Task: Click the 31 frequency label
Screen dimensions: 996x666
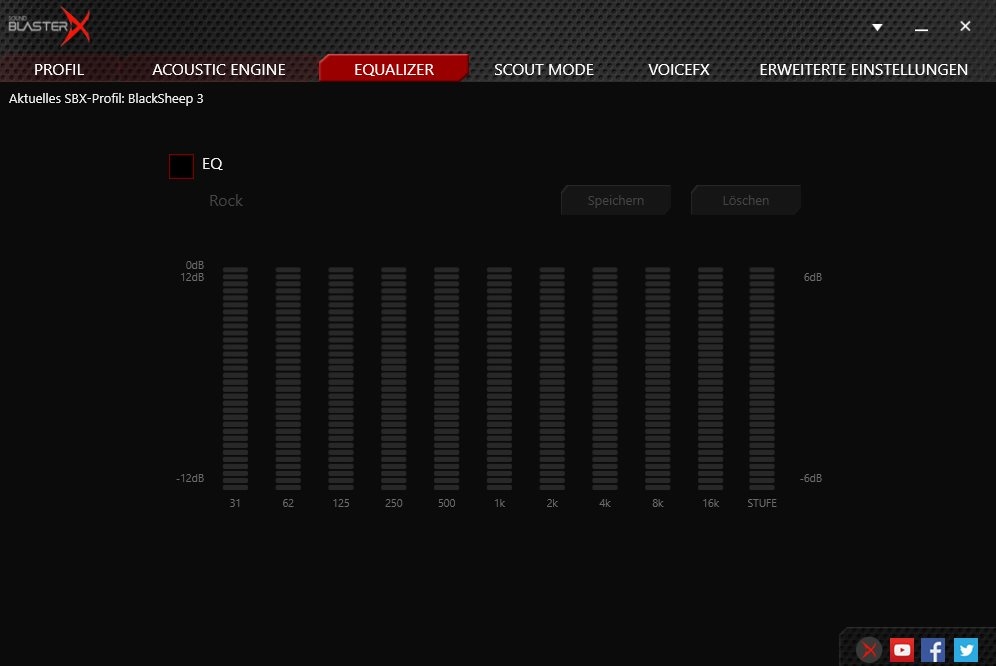Action: 235,503
